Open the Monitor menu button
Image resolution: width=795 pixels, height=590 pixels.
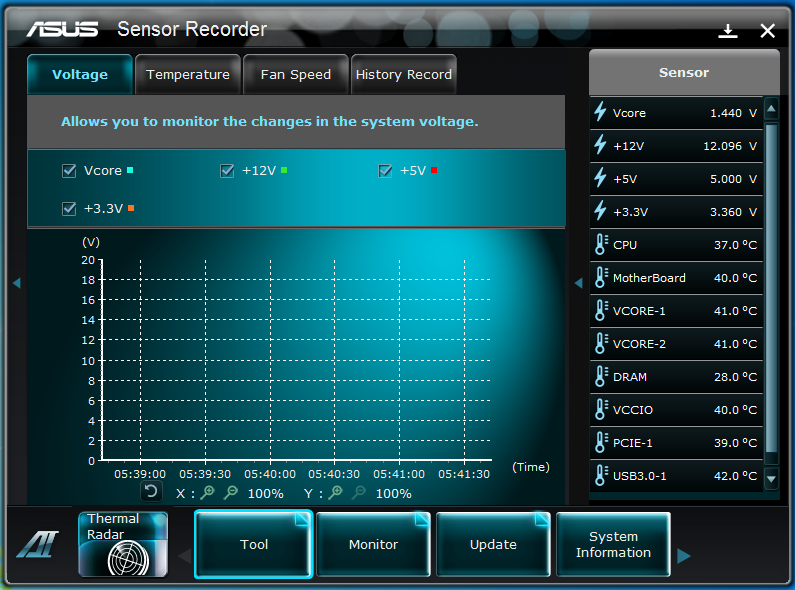374,544
